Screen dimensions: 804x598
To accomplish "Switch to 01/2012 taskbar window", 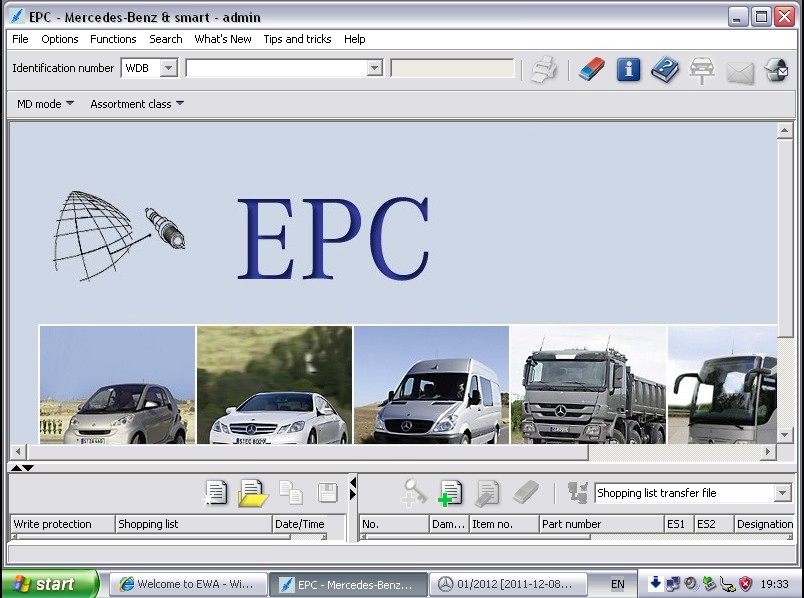I will (x=508, y=584).
